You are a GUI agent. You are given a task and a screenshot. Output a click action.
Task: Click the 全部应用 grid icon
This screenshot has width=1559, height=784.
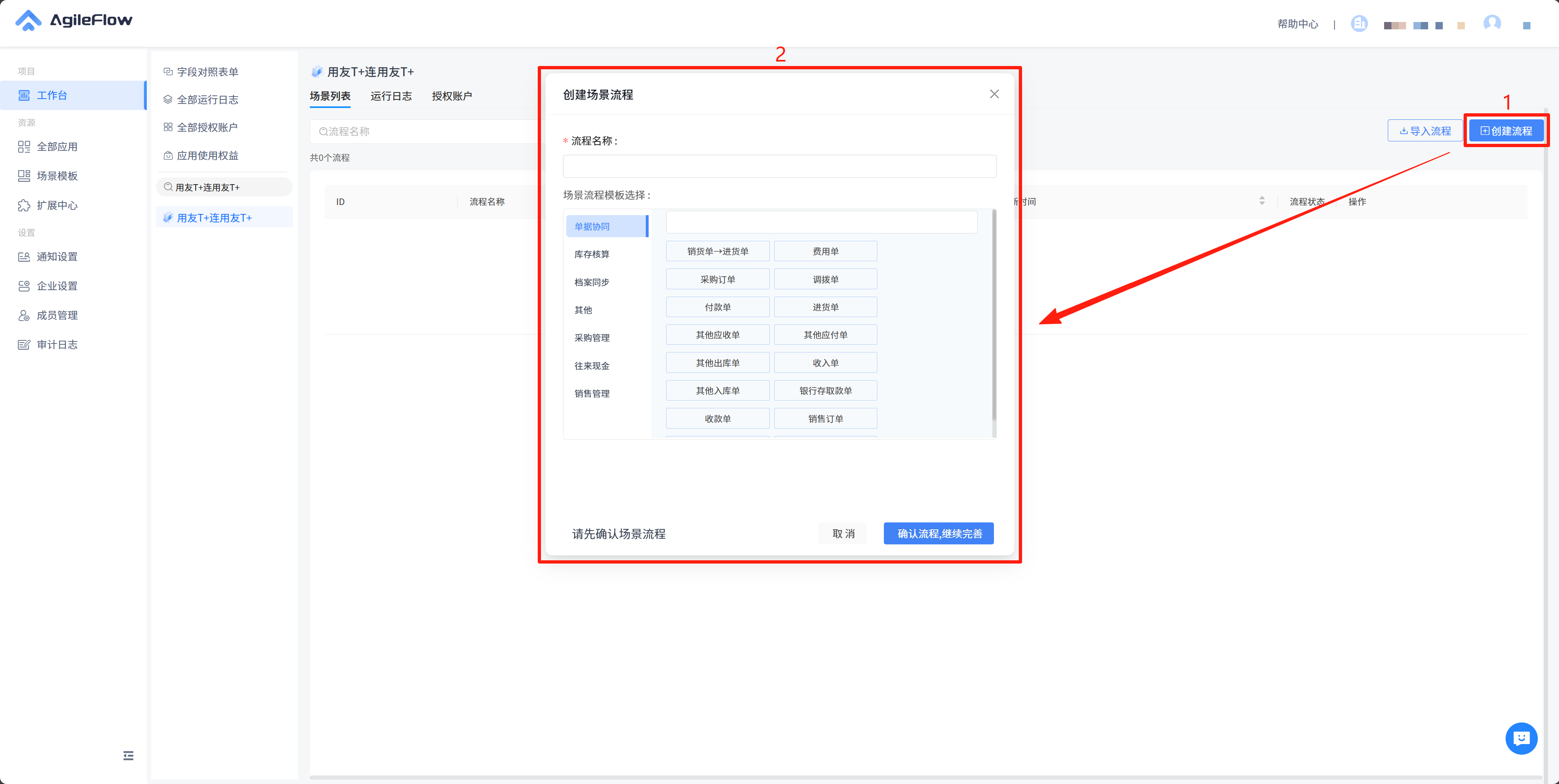[x=24, y=146]
